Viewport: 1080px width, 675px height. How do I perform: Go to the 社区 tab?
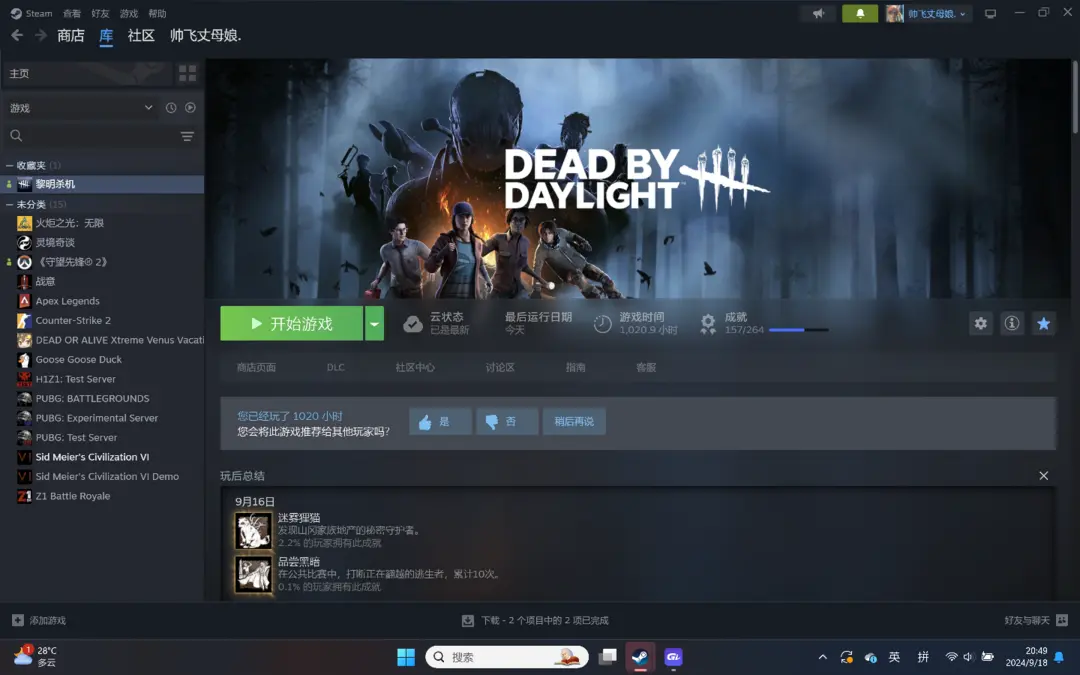141,35
